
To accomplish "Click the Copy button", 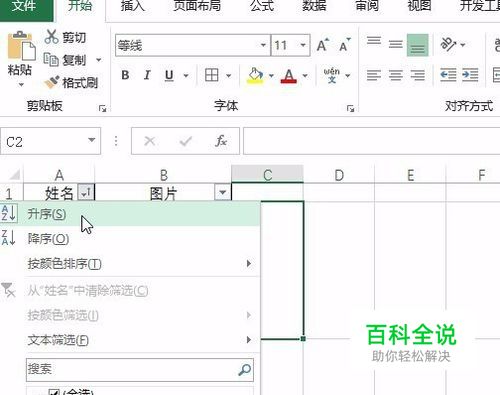I will (65, 60).
